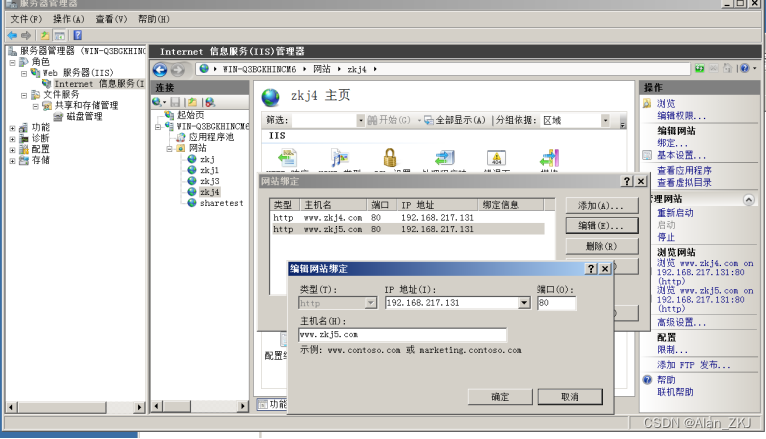Viewport: 766px width, 439px height.
Task: Open the SSL settings padlock icon
Action: [390, 158]
